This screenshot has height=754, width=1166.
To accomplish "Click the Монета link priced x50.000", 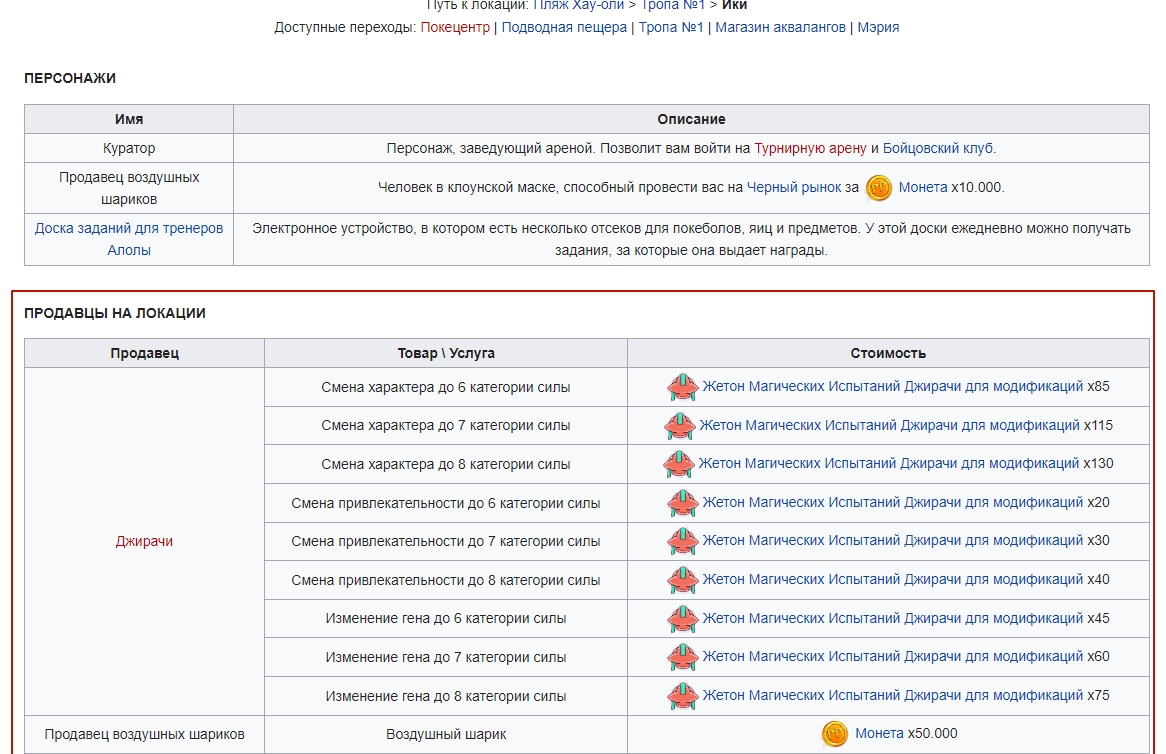I will click(x=879, y=733).
